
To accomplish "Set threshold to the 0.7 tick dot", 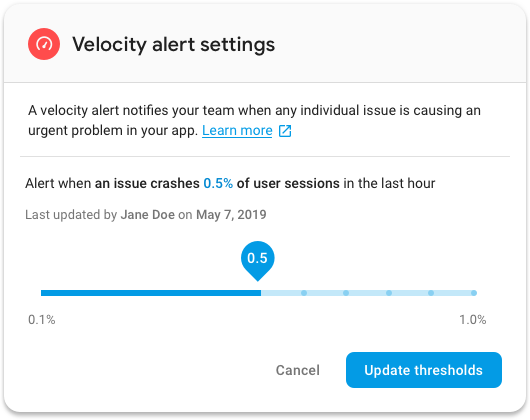I will (346, 293).
